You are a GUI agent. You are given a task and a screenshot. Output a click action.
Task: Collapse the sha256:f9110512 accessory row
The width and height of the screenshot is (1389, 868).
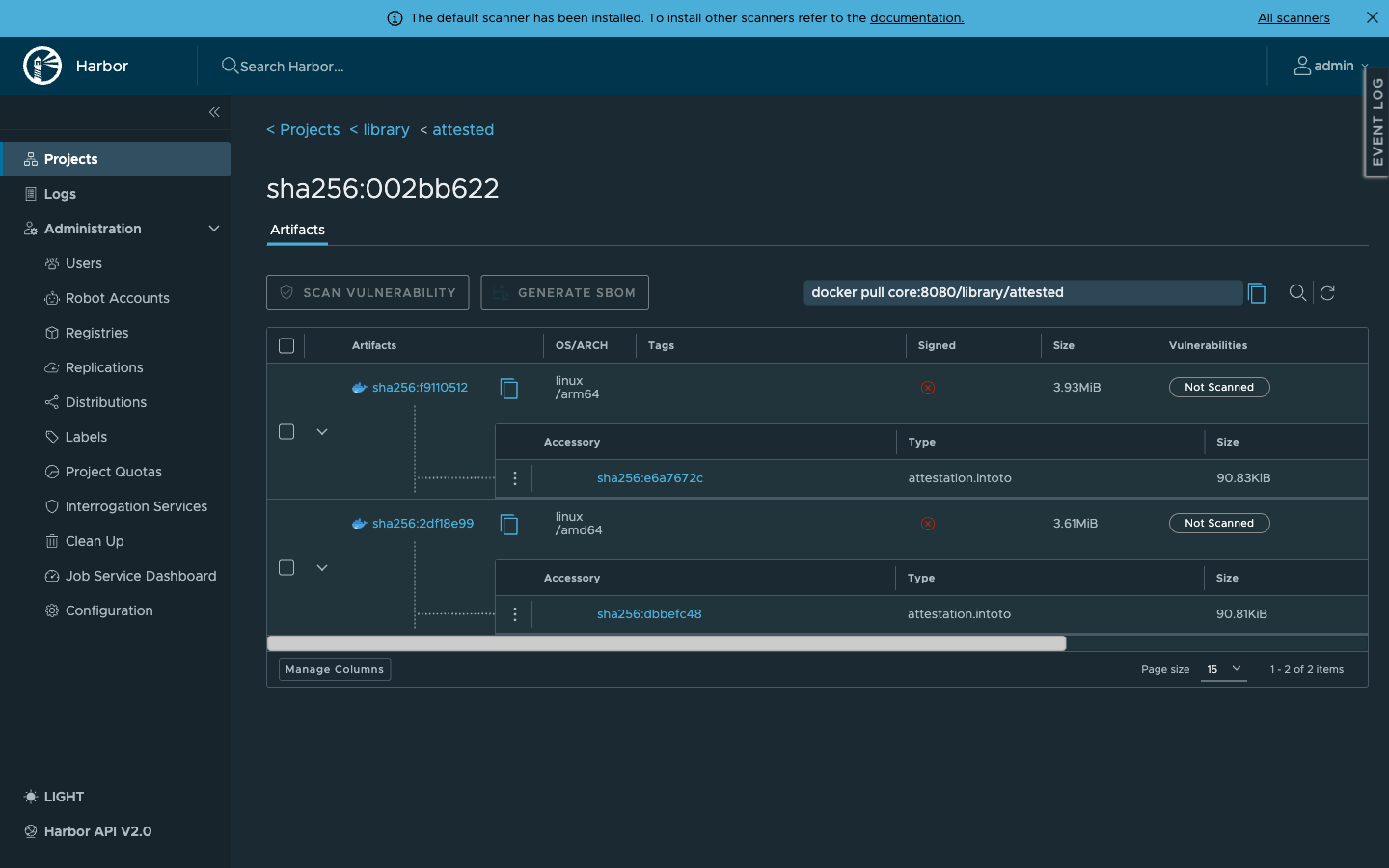[x=322, y=431]
